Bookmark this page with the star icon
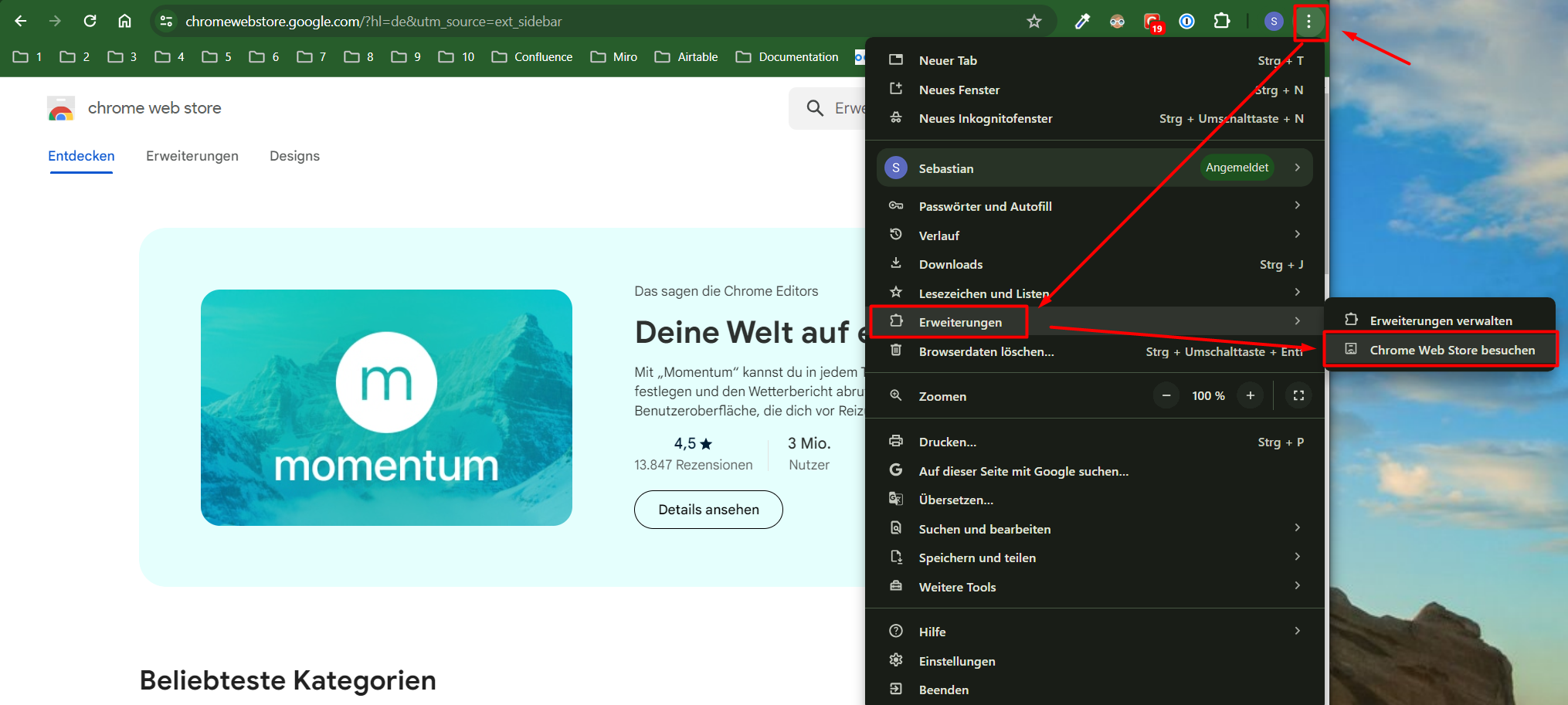Screen dimensions: 1568x705 [x=1034, y=22]
